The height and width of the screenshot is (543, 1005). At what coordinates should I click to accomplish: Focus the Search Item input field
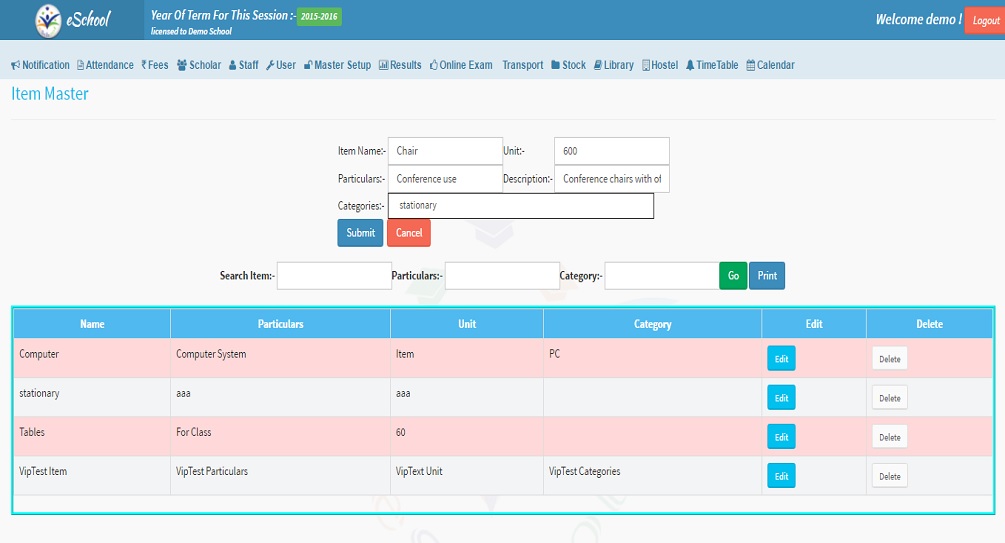(334, 276)
